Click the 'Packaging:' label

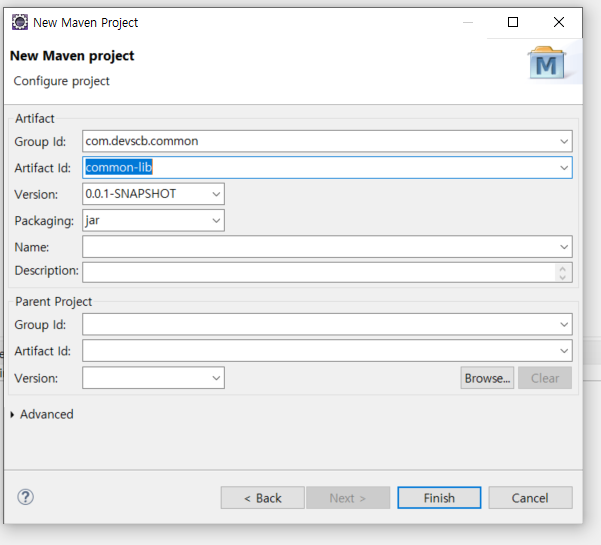[x=44, y=221]
